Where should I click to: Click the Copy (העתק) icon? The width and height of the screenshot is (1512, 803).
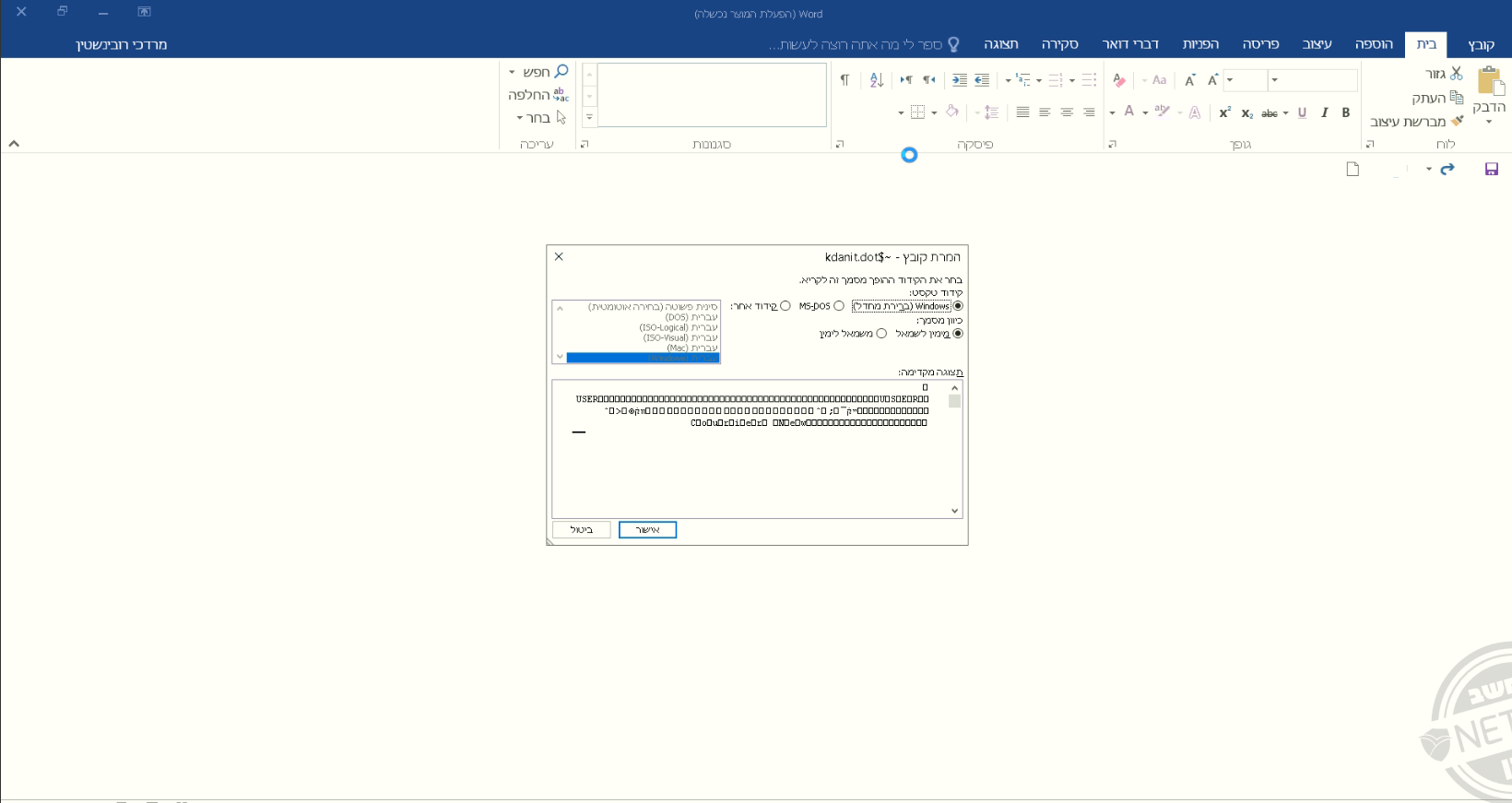[1457, 97]
